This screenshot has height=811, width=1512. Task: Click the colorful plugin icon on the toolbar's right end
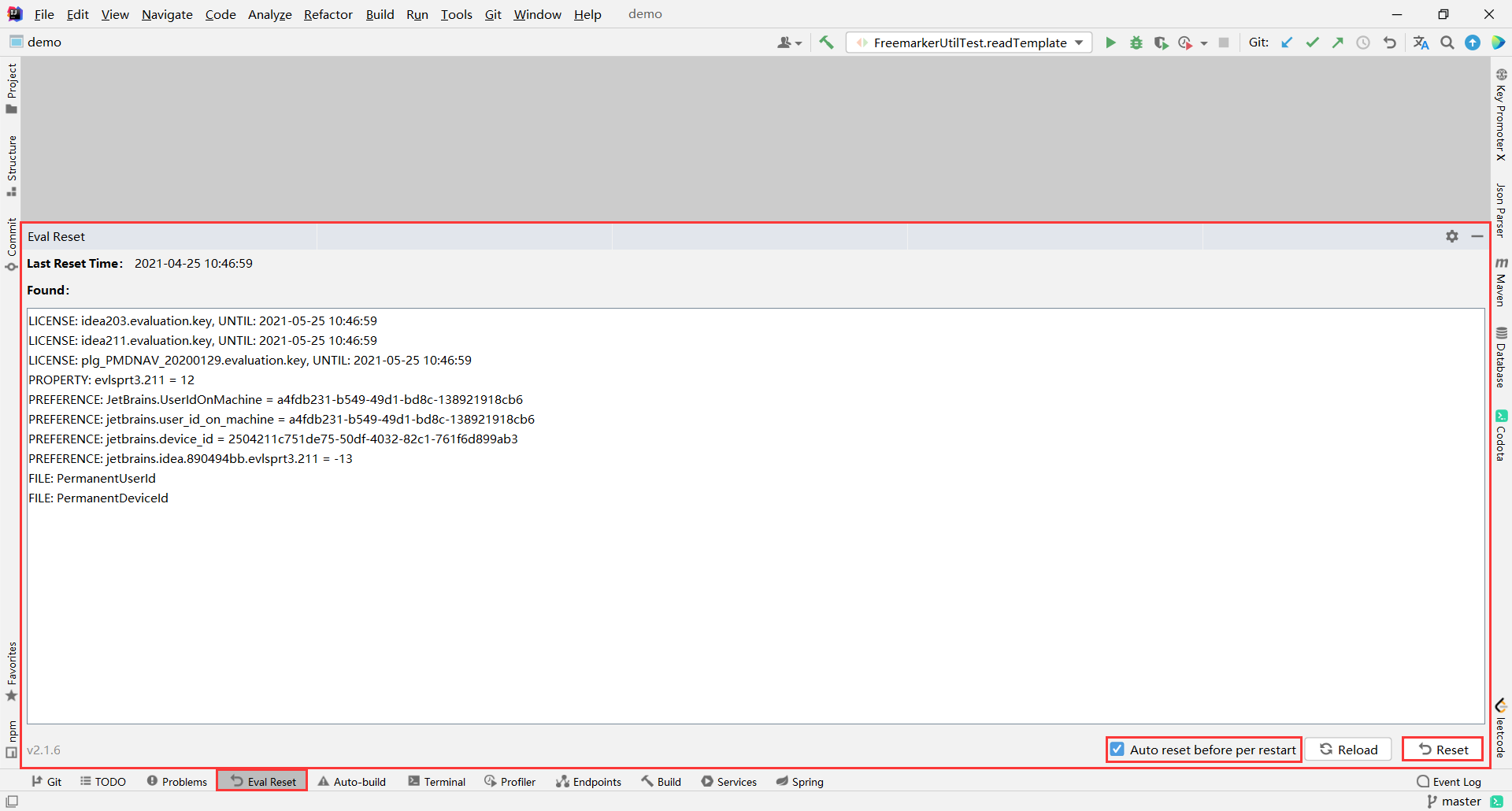[1498, 43]
